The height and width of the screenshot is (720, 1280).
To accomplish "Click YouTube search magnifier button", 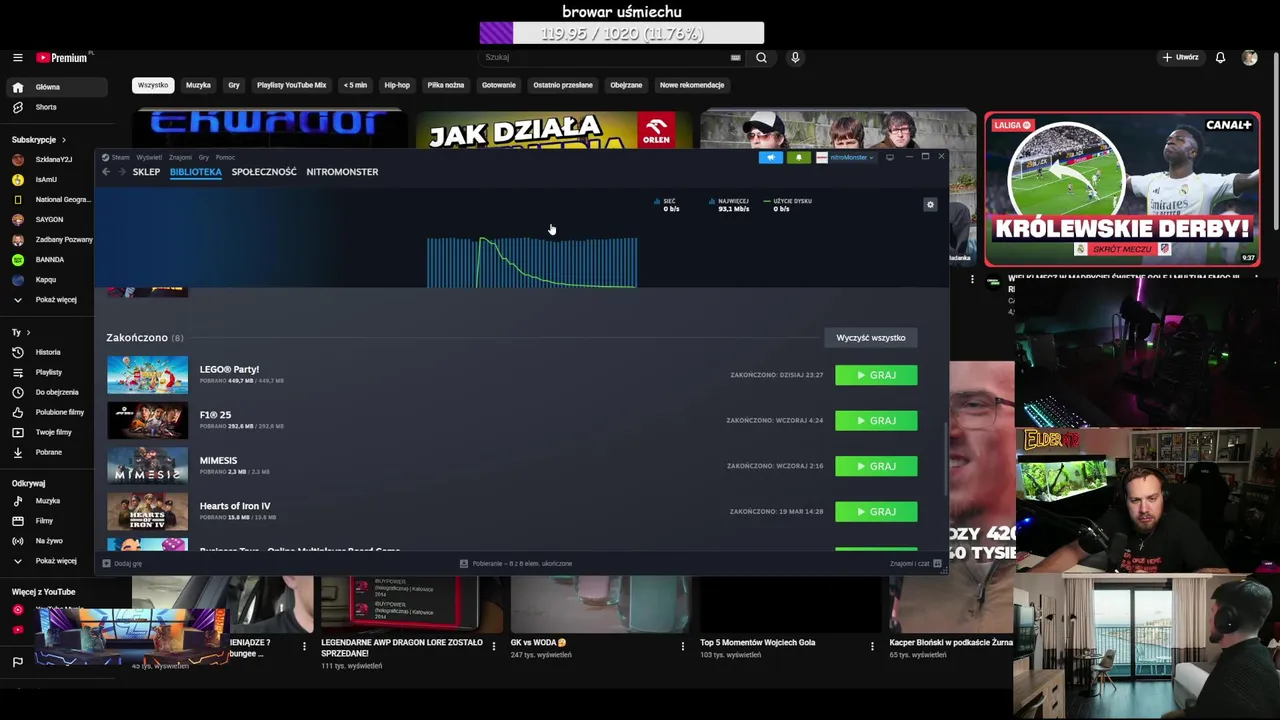I will [x=761, y=58].
